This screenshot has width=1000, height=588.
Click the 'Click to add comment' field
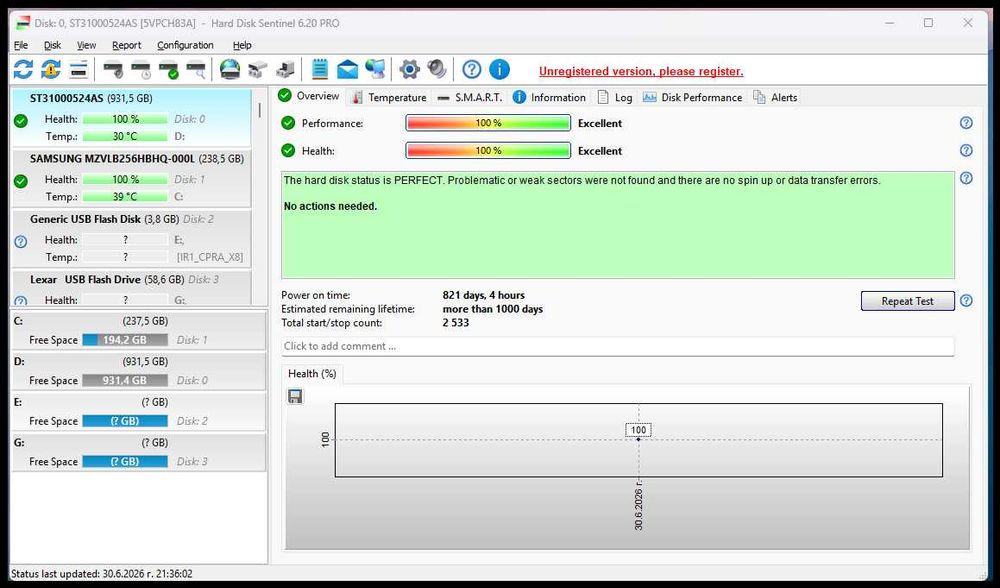point(617,346)
